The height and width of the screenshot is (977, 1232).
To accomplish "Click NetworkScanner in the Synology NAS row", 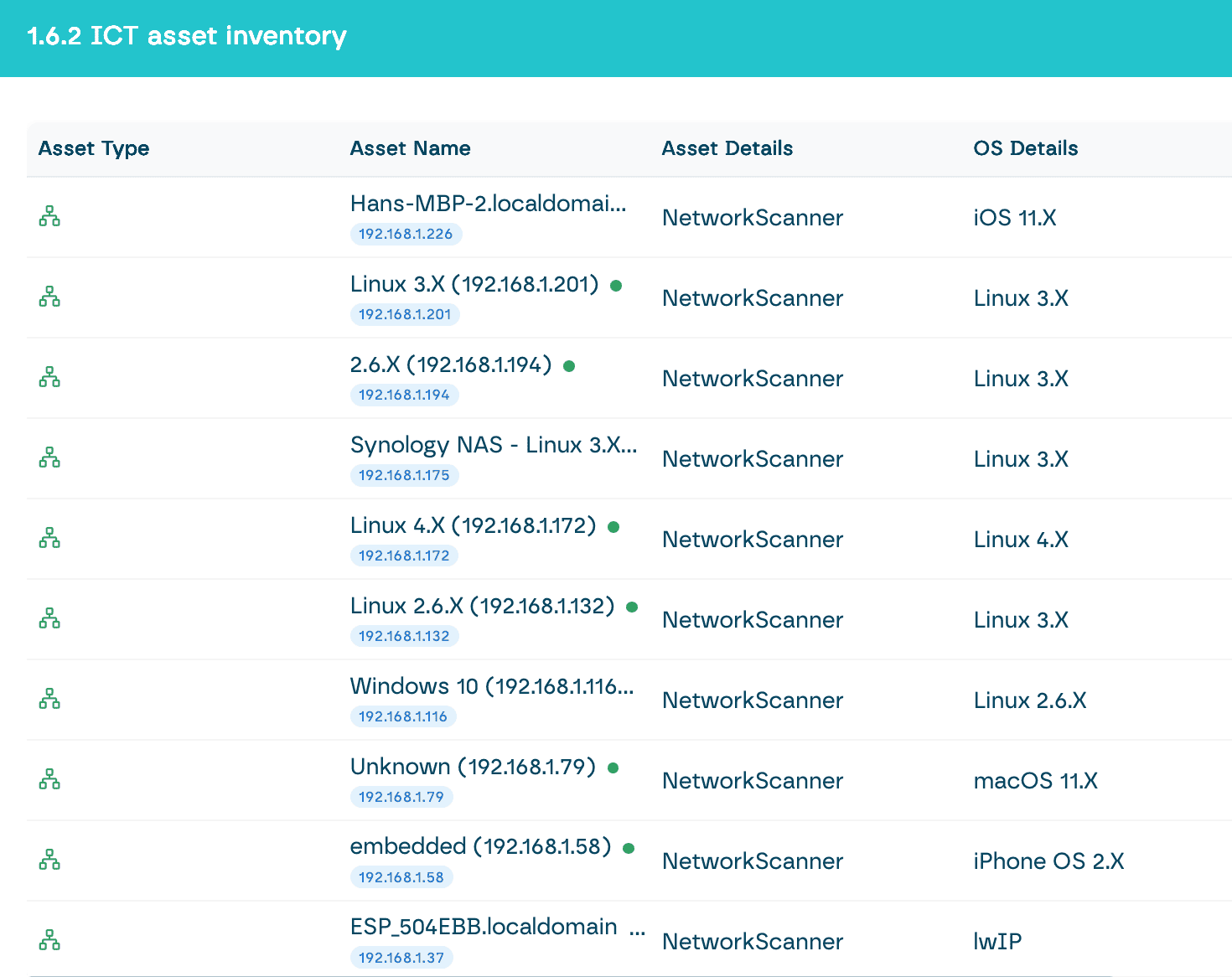I will pos(753,459).
